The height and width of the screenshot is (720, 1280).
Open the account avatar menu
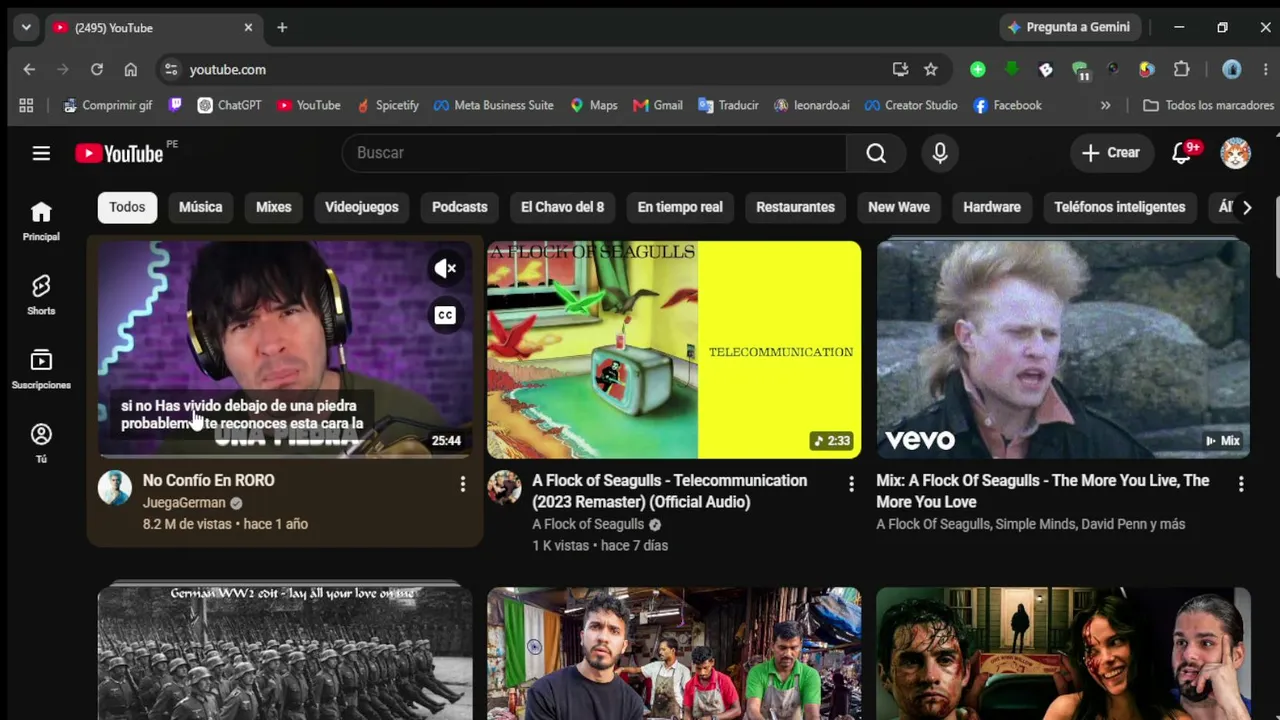pos(1236,153)
